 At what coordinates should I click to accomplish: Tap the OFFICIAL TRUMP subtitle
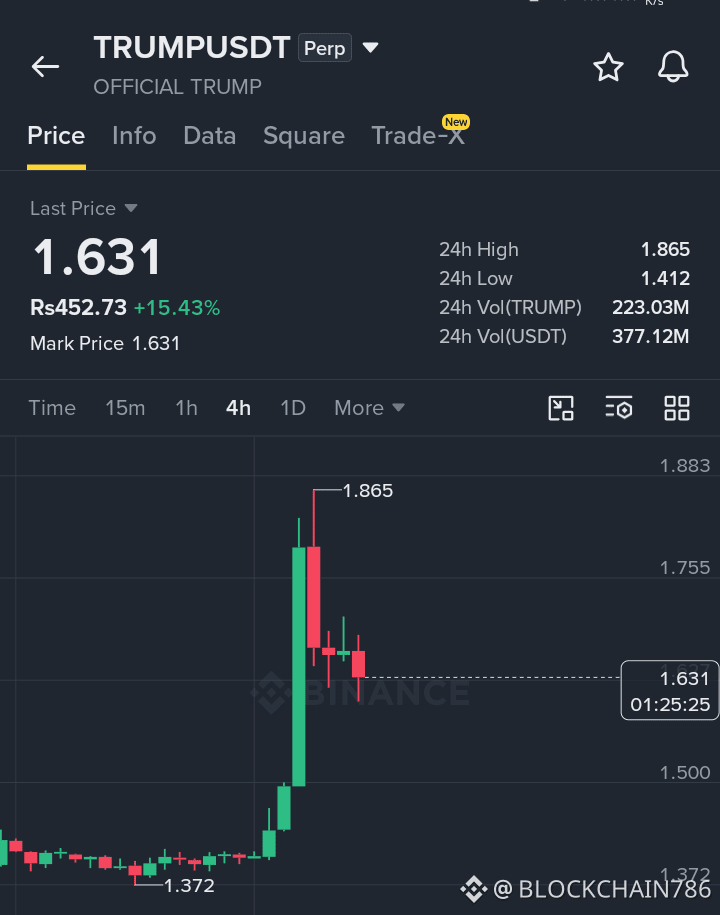pyautogui.click(x=177, y=87)
